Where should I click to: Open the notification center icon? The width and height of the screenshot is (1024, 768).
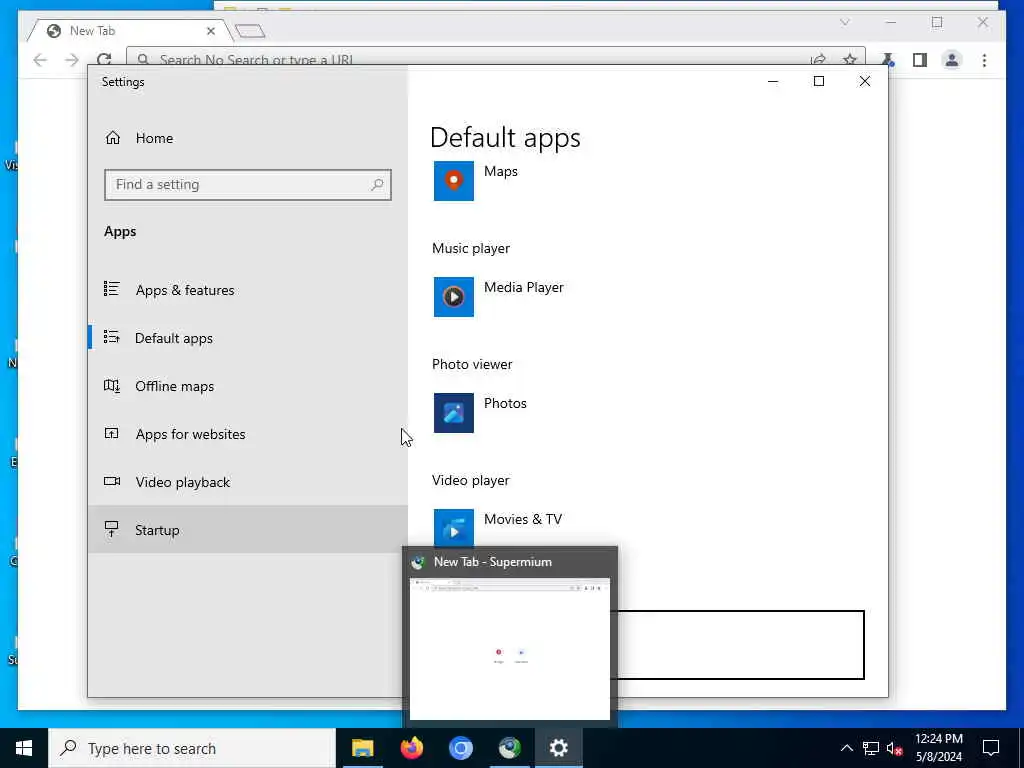click(x=991, y=748)
